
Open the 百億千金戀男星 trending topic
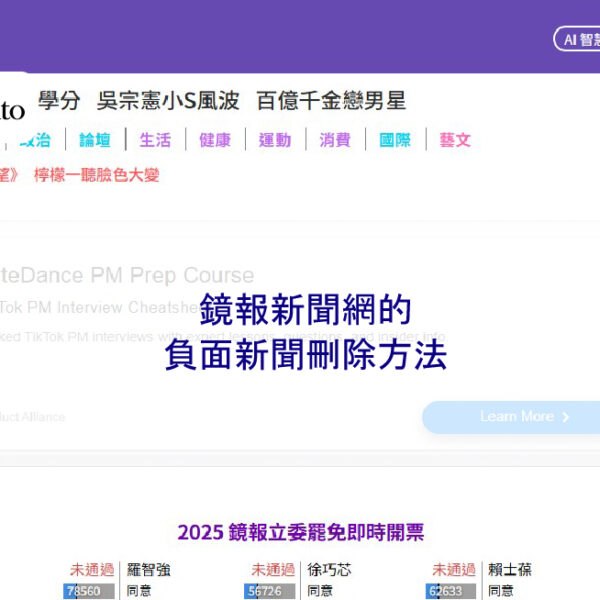point(331,101)
